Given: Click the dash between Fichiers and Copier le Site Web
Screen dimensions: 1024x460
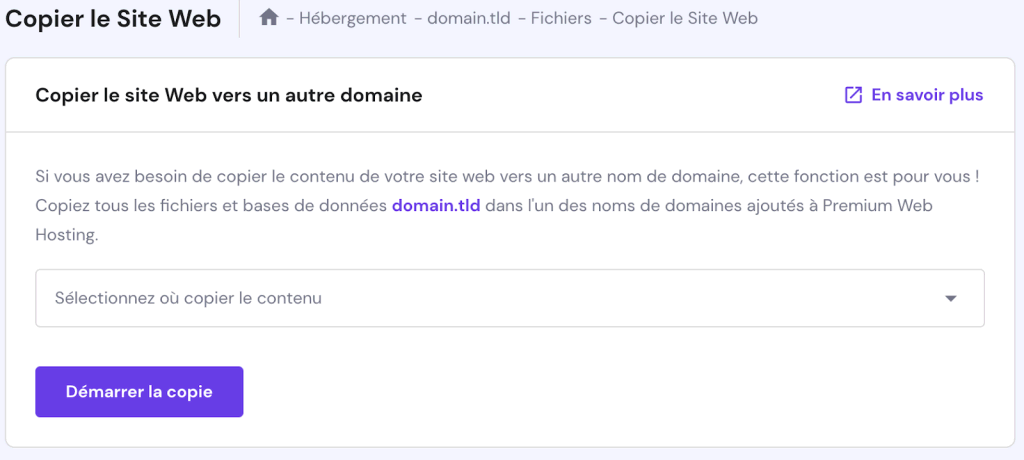Looking at the screenshot, I should 602,18.
